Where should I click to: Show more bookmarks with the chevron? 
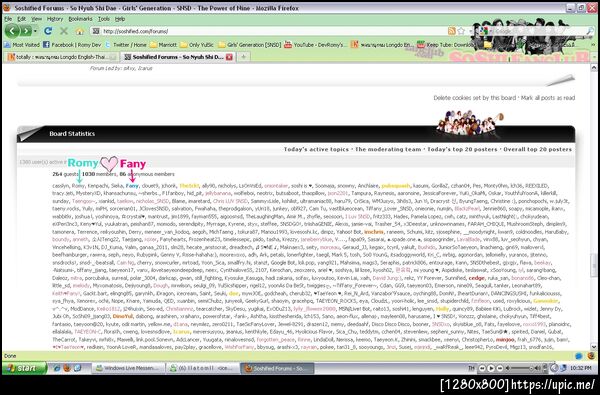coord(594,45)
